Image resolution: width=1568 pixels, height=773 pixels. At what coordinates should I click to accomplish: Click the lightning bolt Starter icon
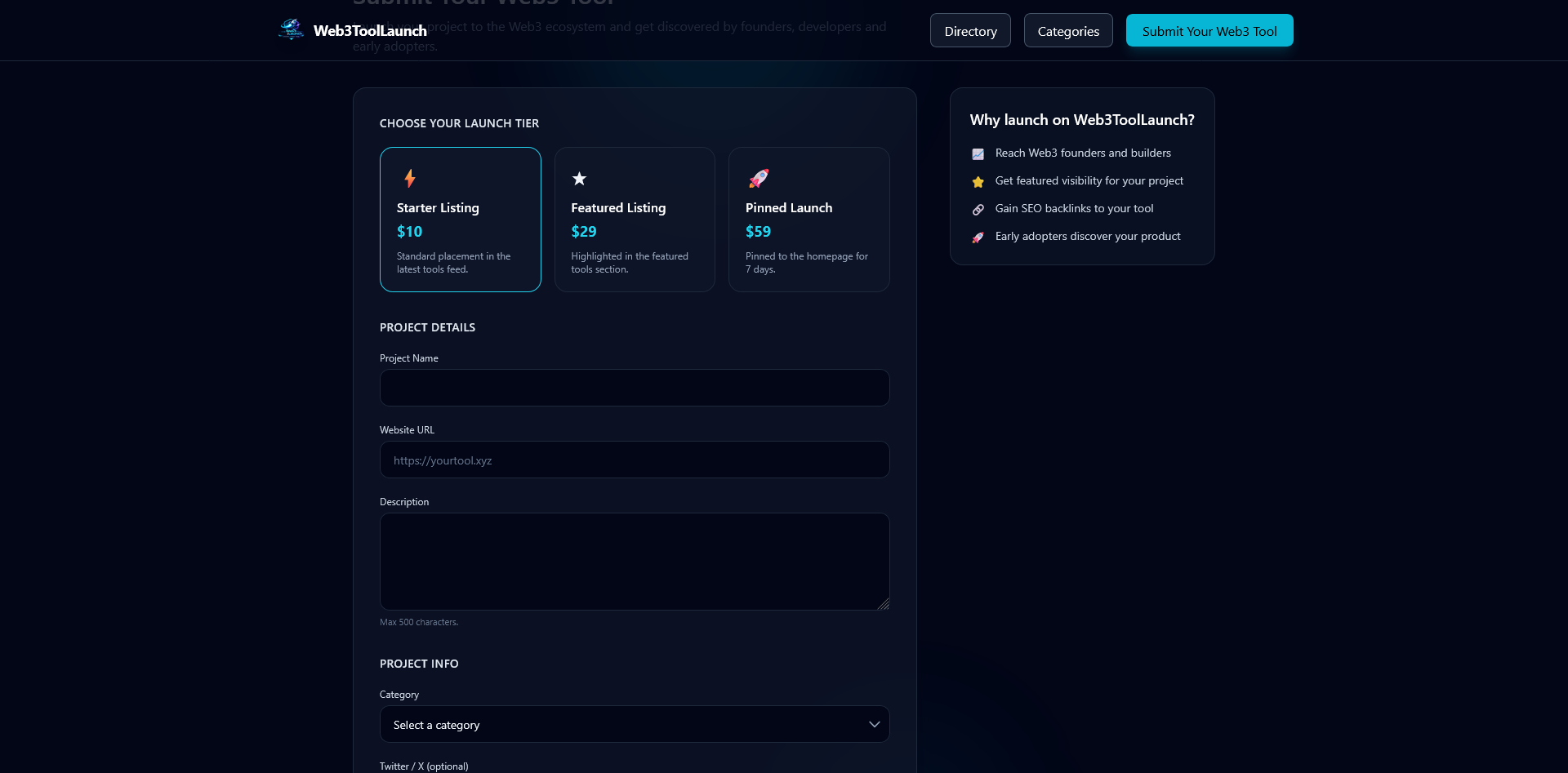tap(410, 178)
